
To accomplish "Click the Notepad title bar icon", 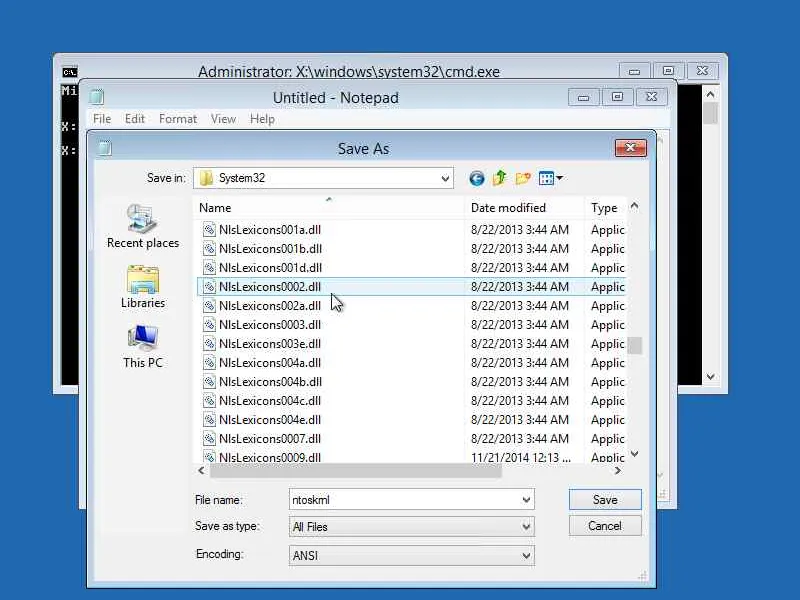I will pos(96,96).
